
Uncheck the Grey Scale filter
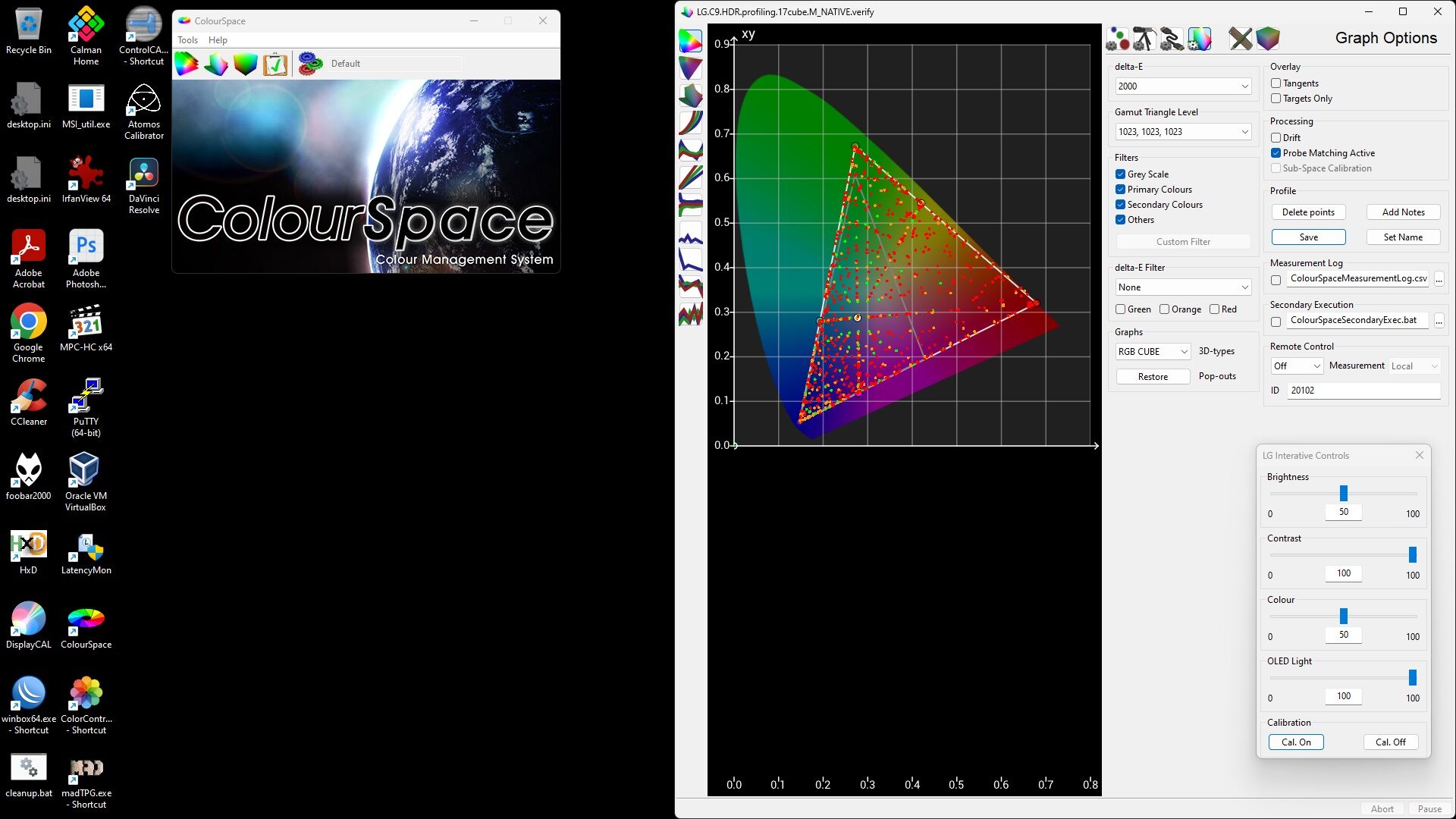point(1120,174)
